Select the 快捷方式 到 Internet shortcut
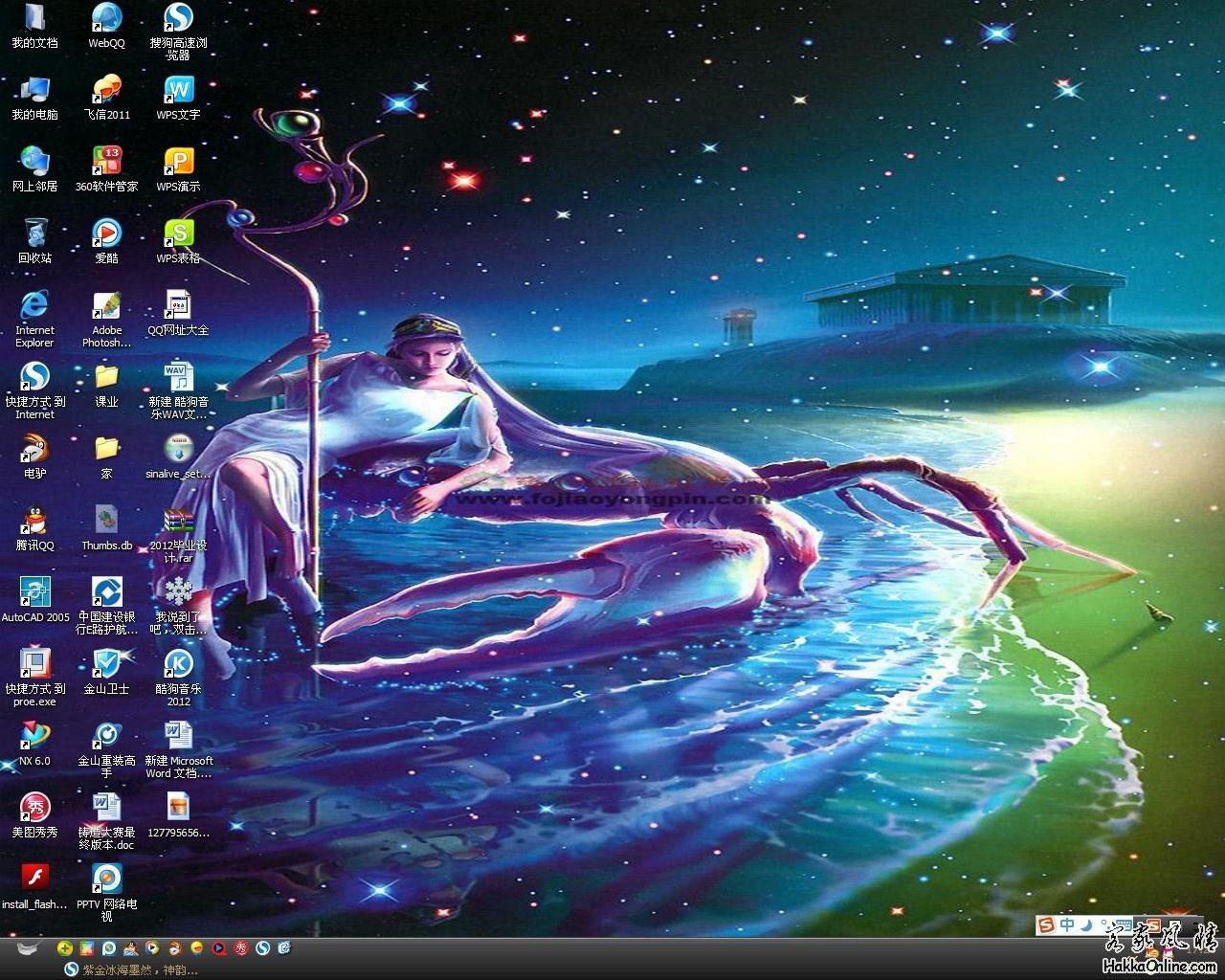 pyautogui.click(x=34, y=390)
